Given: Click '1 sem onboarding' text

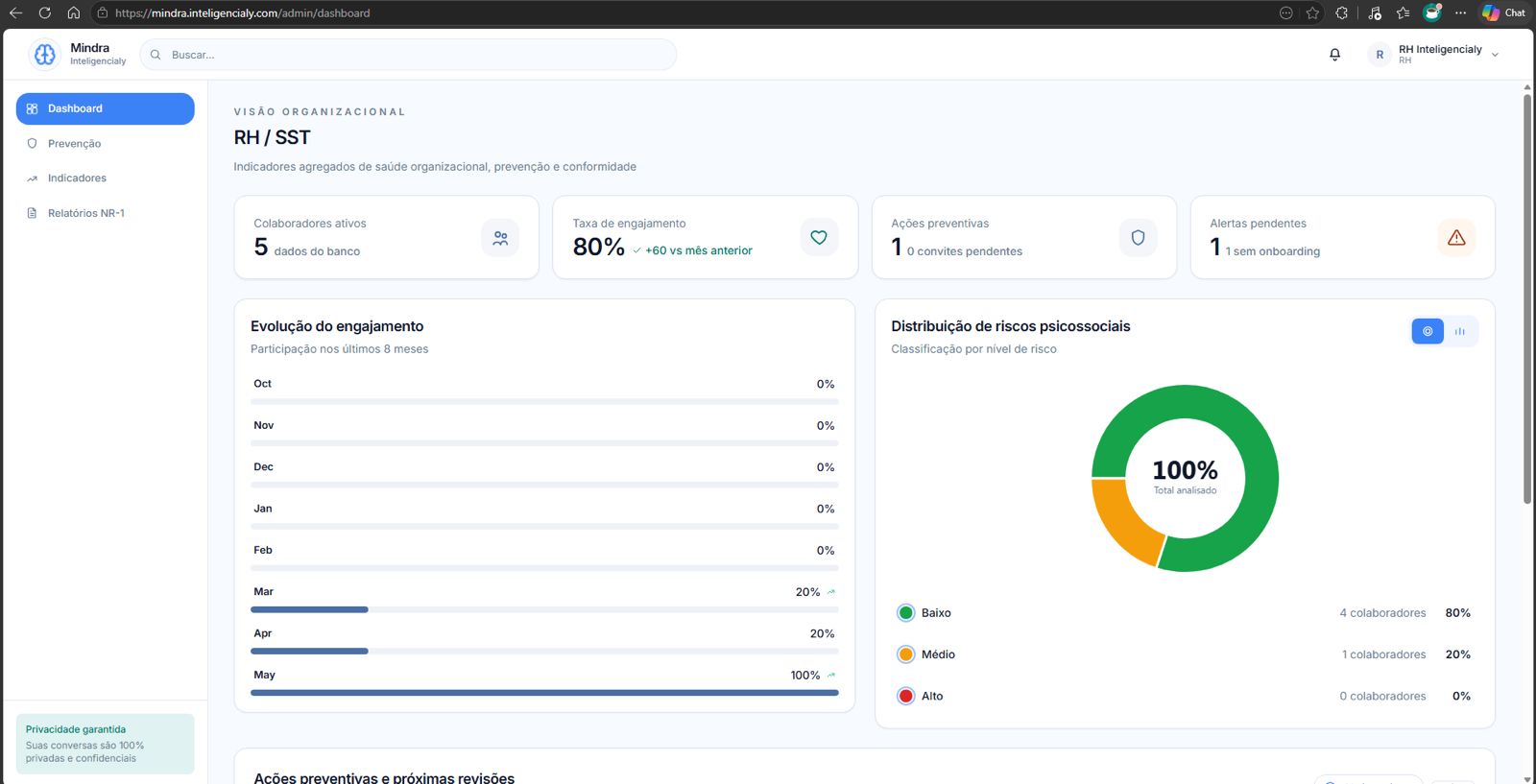Looking at the screenshot, I should pos(1273,251).
